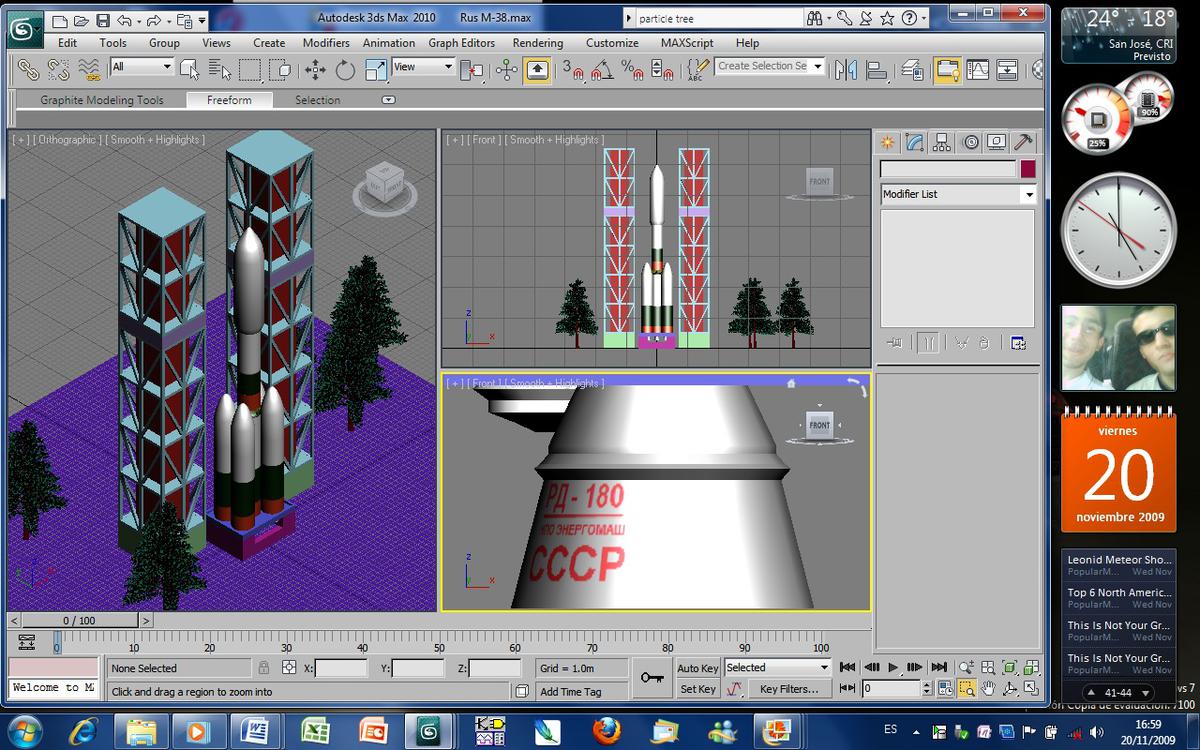1200x750 pixels.
Task: Open the Display command panel tab
Action: (996, 142)
